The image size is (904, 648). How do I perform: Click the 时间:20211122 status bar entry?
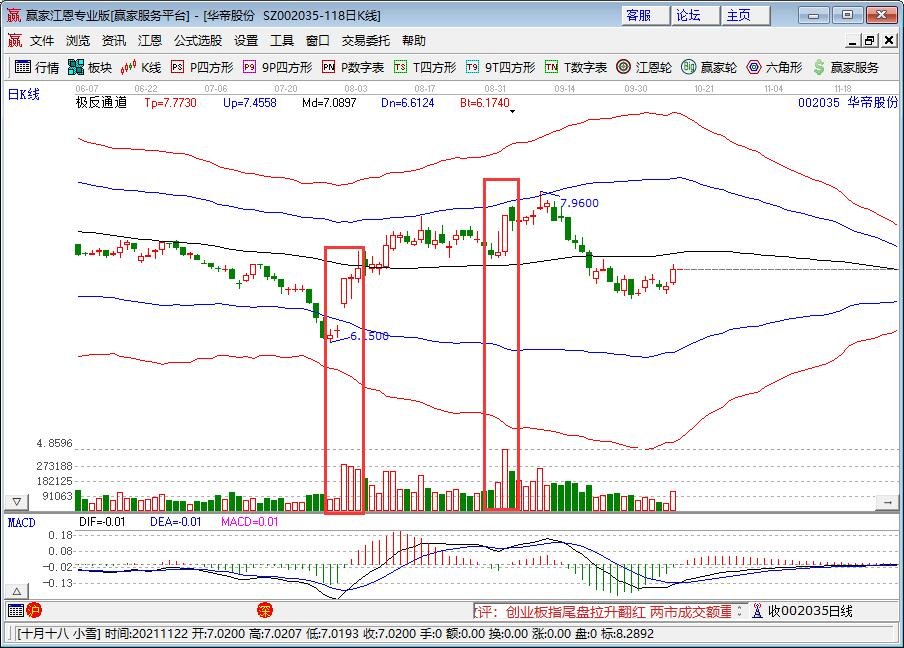(146, 634)
